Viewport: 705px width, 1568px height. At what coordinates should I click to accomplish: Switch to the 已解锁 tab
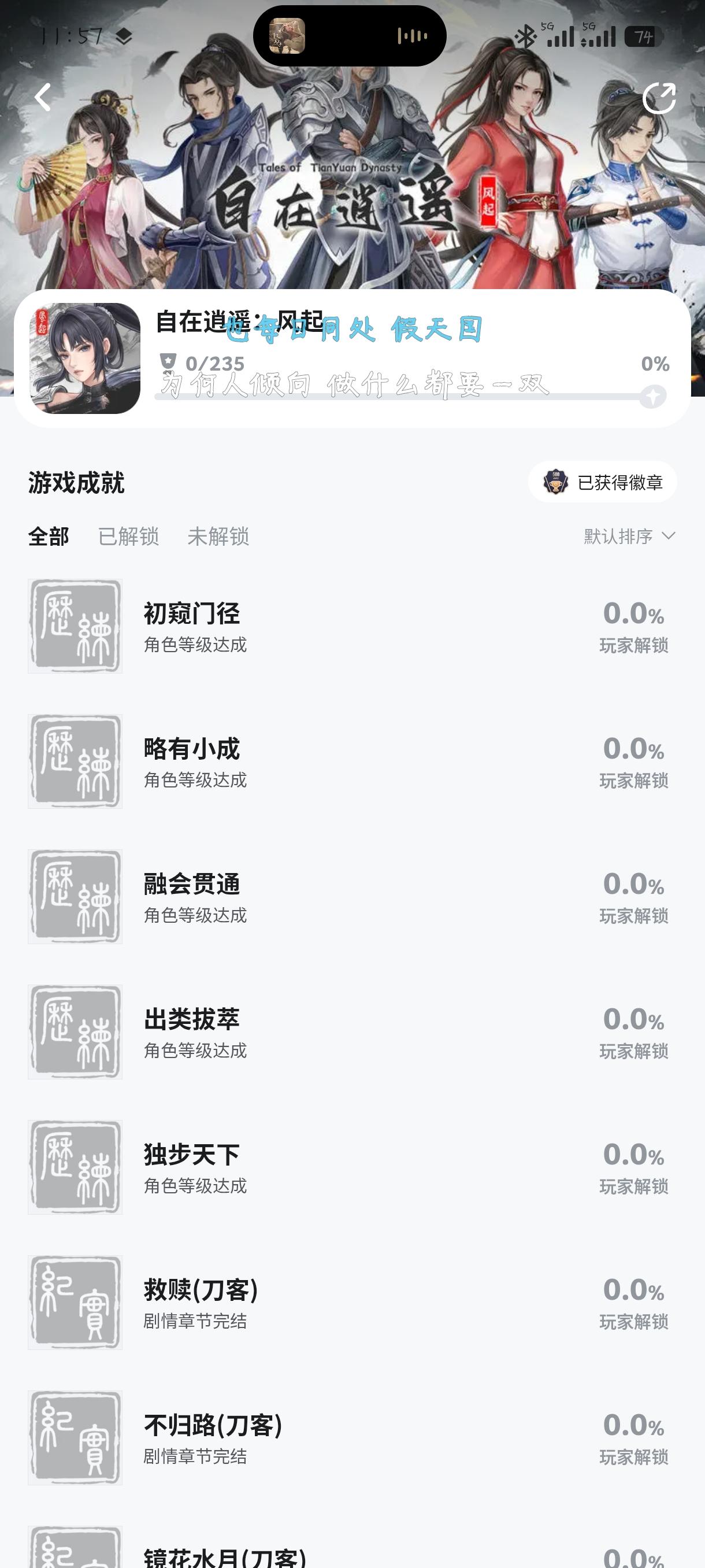[128, 537]
